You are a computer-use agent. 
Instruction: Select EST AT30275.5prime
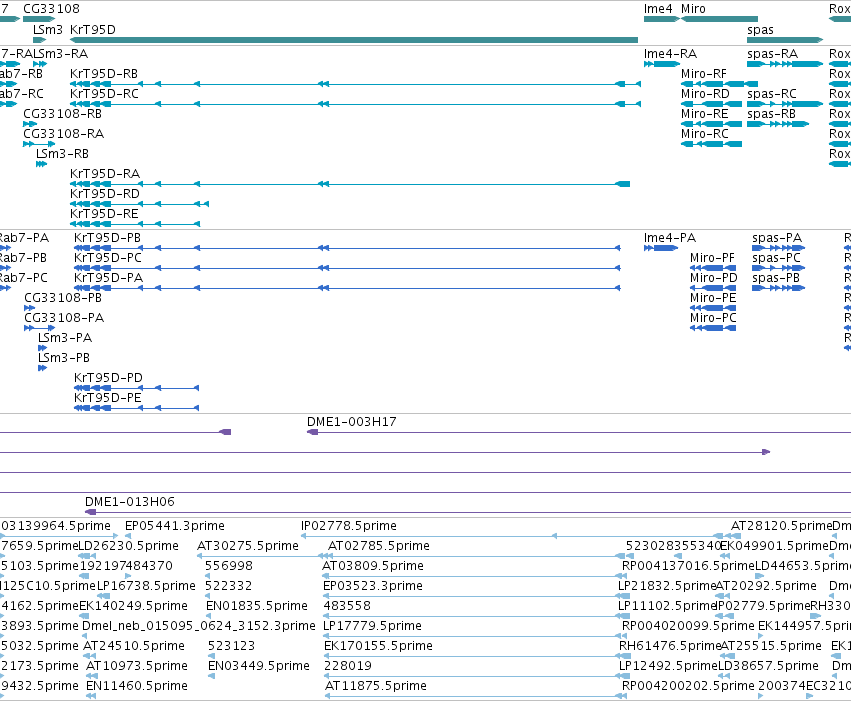click(247, 546)
